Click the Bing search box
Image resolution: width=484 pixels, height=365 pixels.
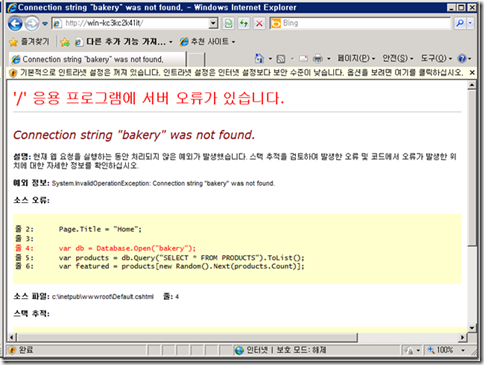click(x=366, y=23)
